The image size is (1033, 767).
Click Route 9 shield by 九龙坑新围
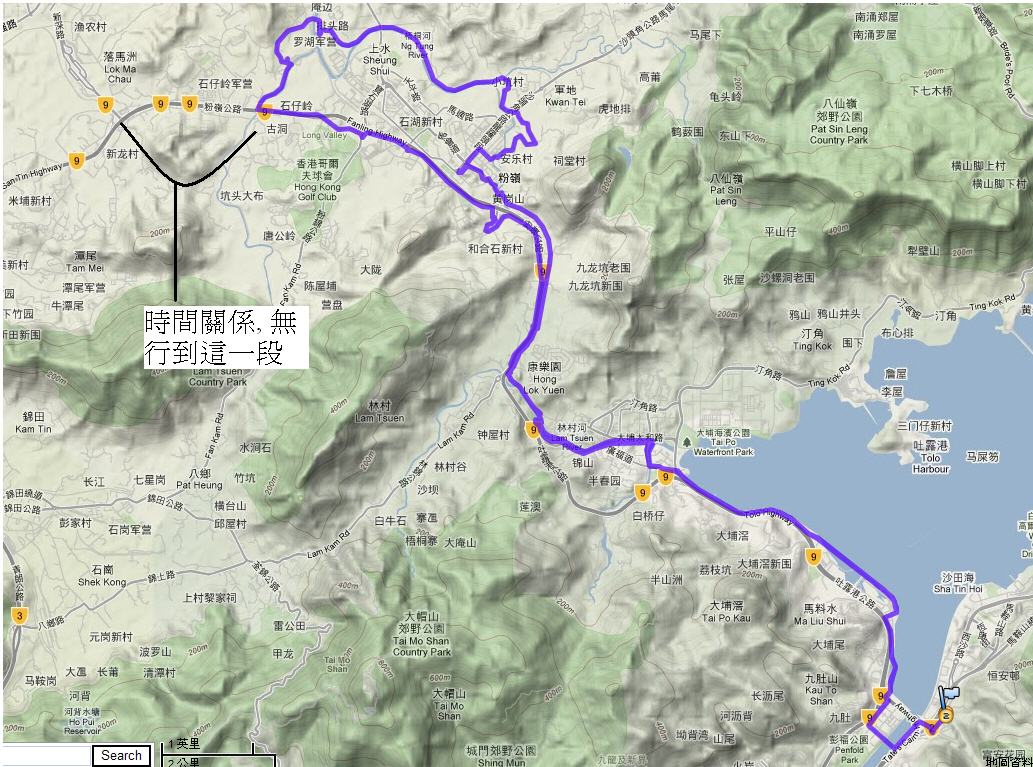coord(542,271)
